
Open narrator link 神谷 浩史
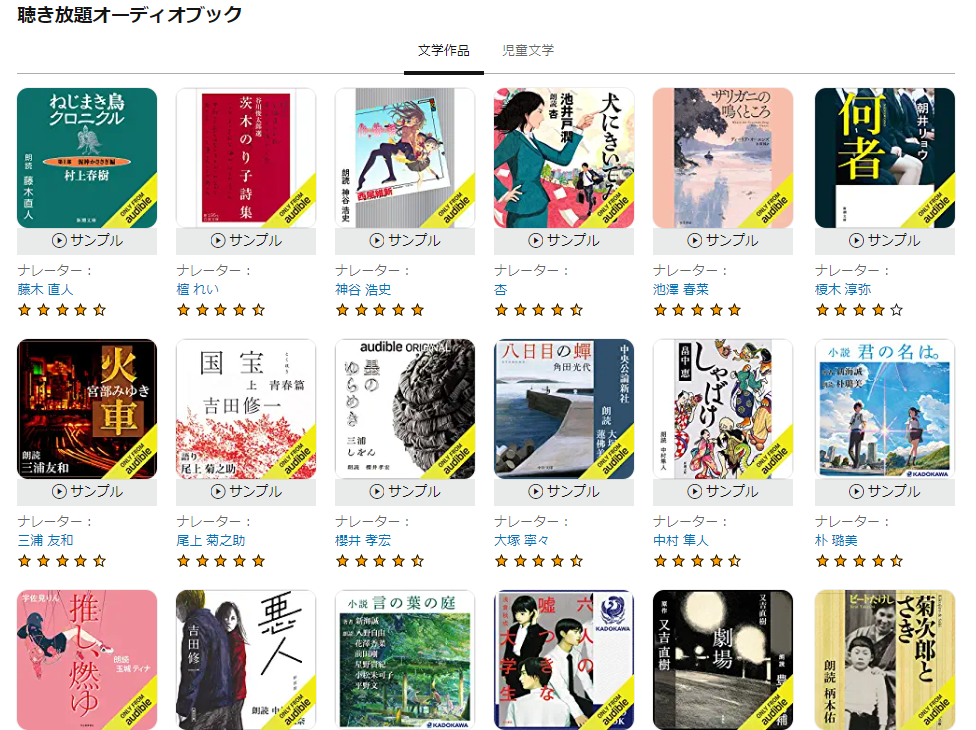(x=363, y=289)
